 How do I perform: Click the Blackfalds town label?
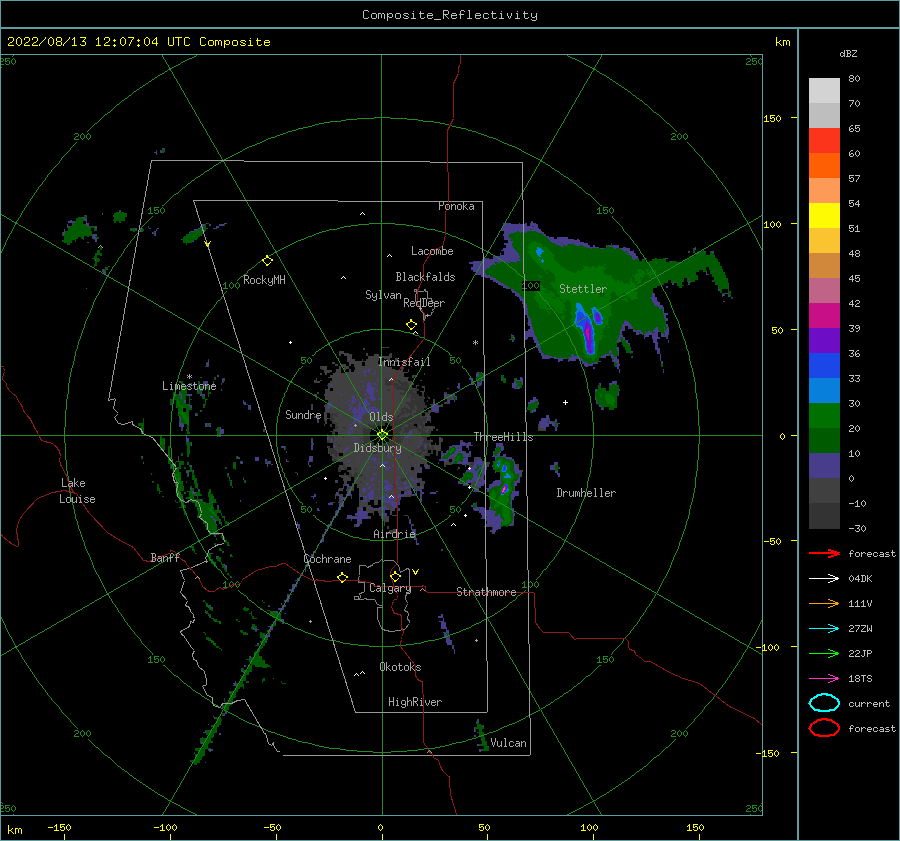point(425,277)
